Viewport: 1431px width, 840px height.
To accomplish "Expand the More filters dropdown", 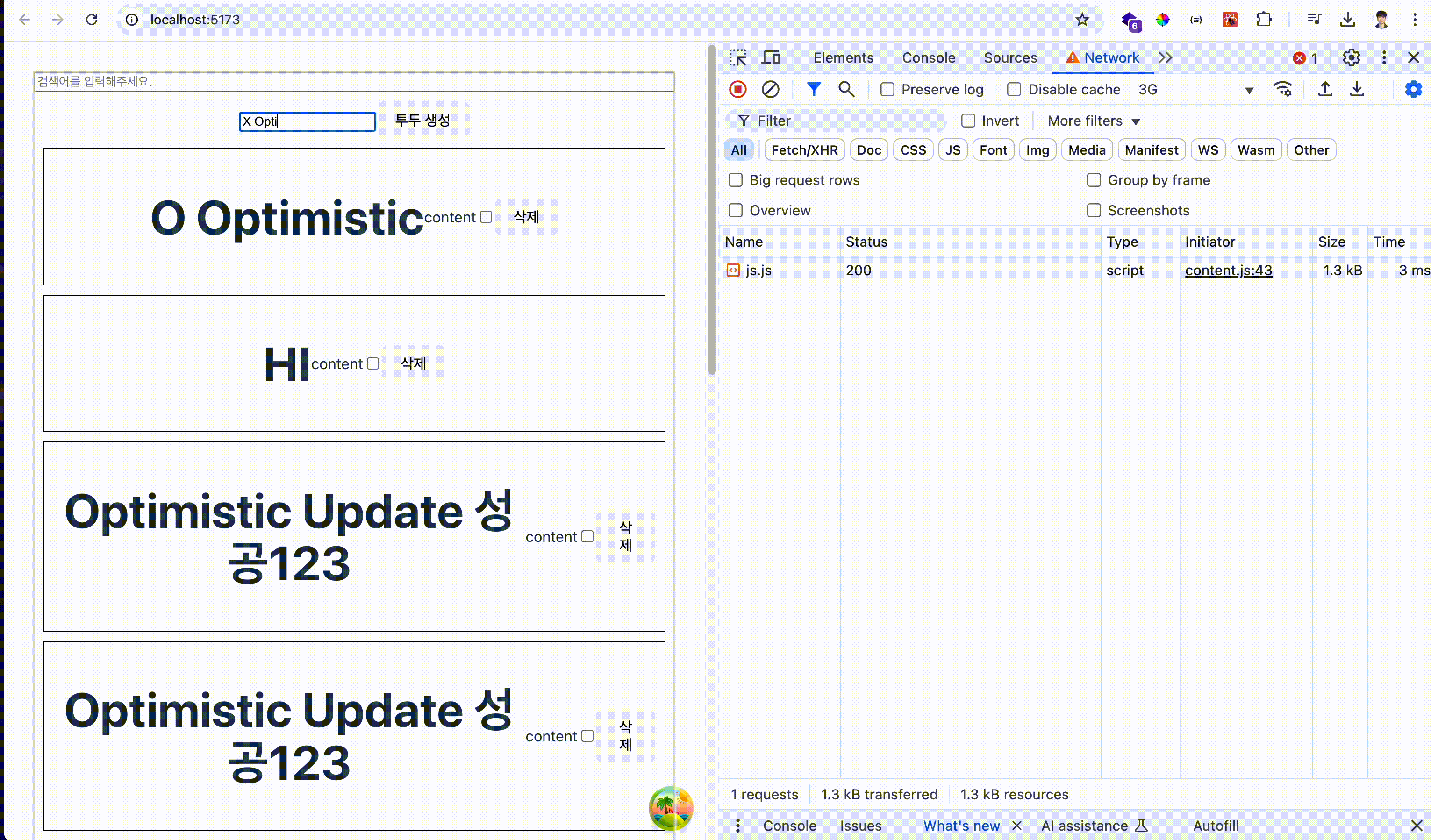I will coord(1093,121).
